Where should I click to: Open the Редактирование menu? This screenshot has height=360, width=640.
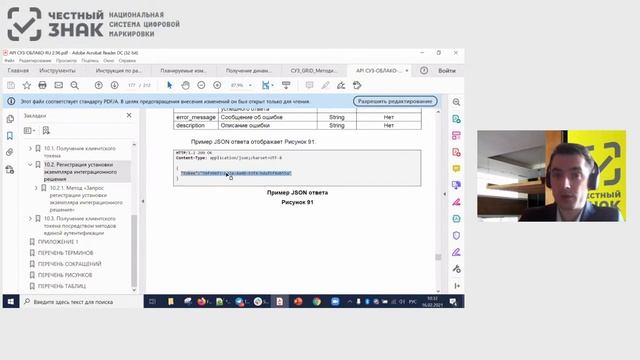(35, 60)
